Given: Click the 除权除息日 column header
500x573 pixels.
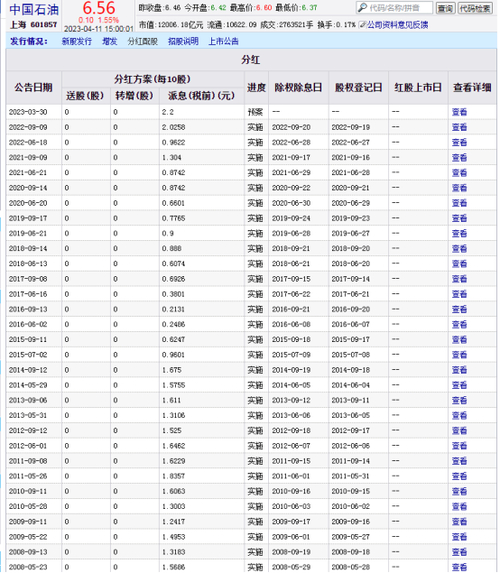Looking at the screenshot, I should click(298, 88).
